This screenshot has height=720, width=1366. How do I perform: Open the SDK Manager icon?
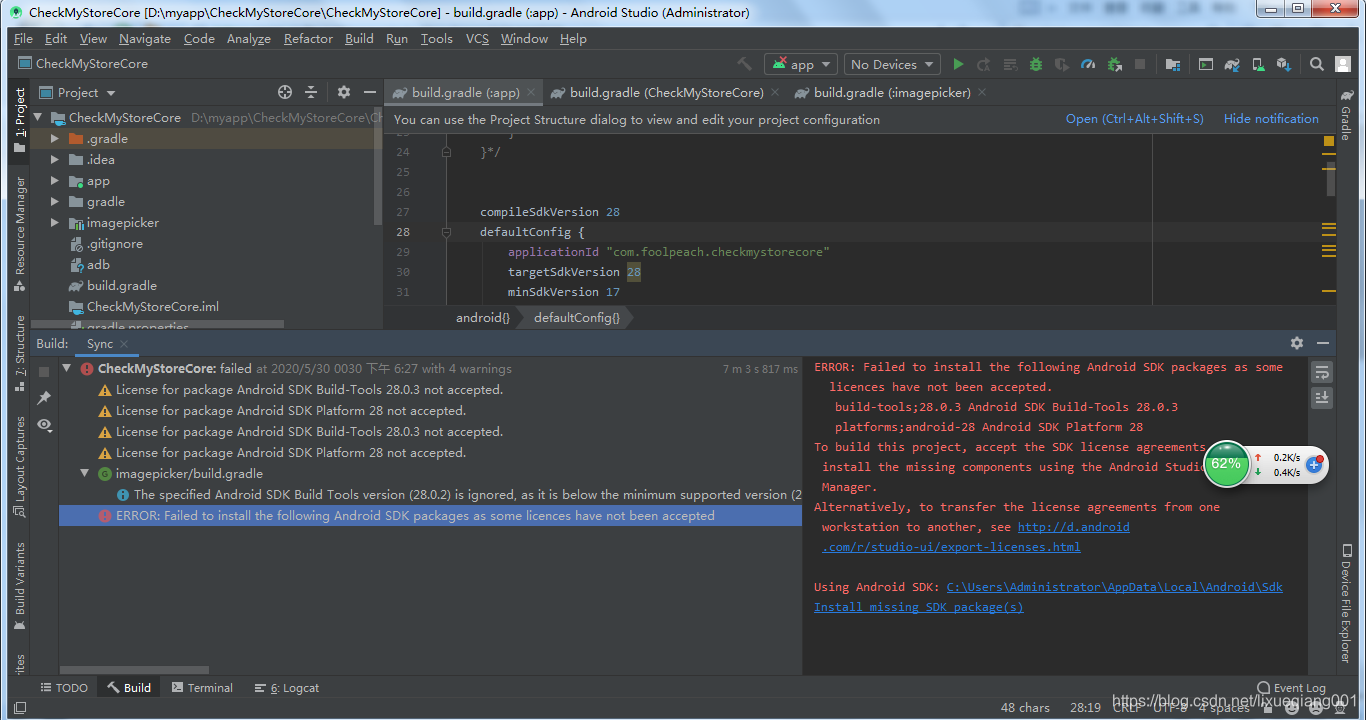pyautogui.click(x=1285, y=63)
